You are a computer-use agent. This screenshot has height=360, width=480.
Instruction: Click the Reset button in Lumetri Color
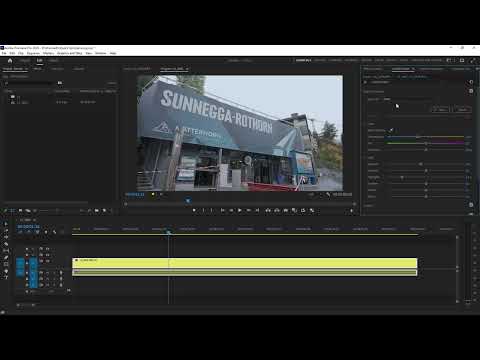pos(462,109)
